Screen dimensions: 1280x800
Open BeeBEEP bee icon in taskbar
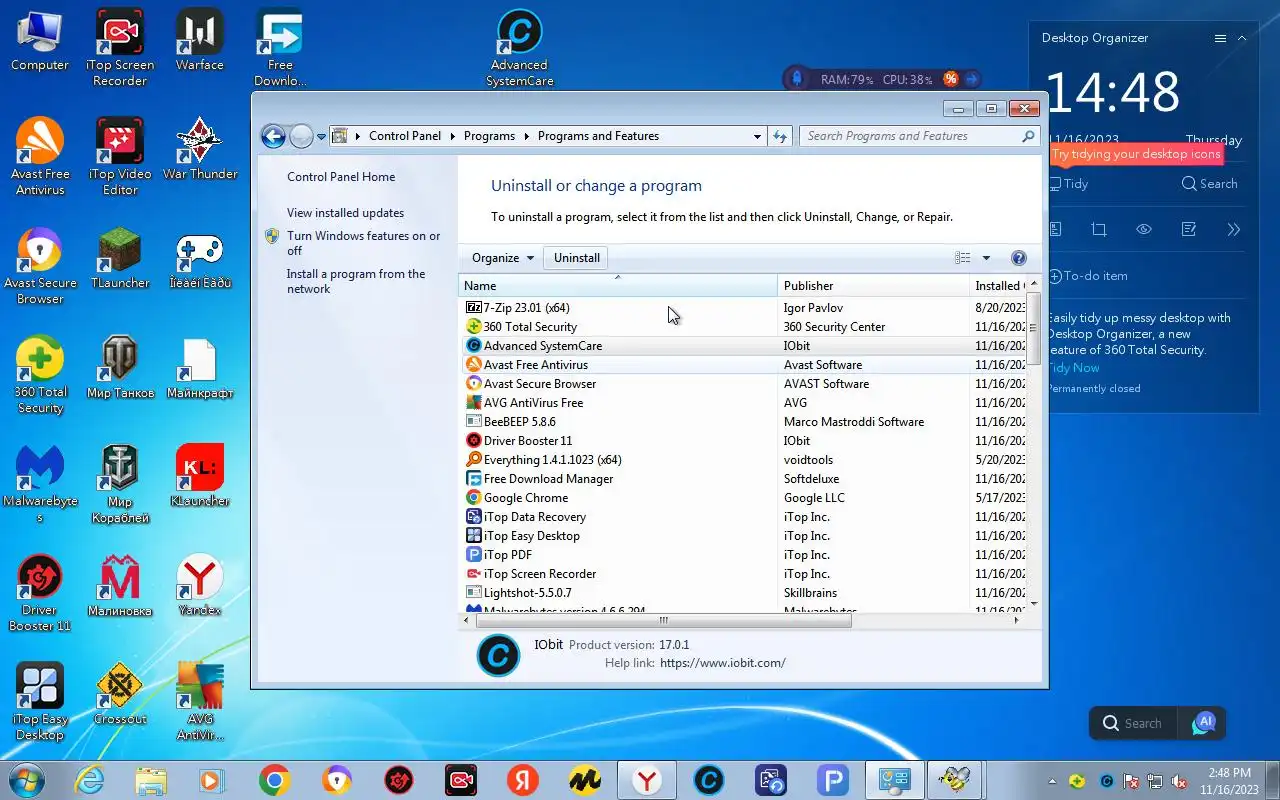tap(955, 780)
